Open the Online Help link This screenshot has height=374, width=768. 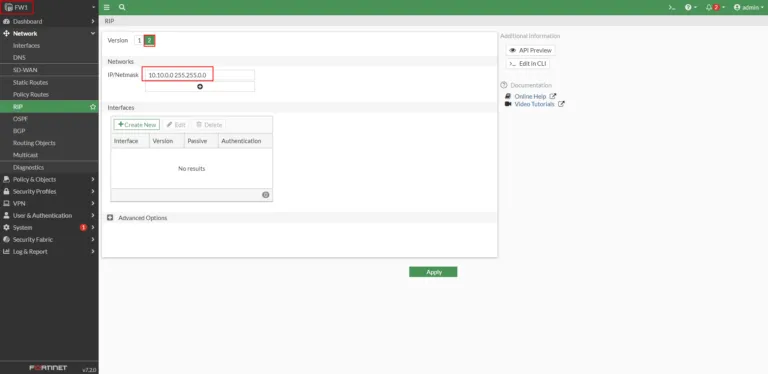click(x=530, y=96)
